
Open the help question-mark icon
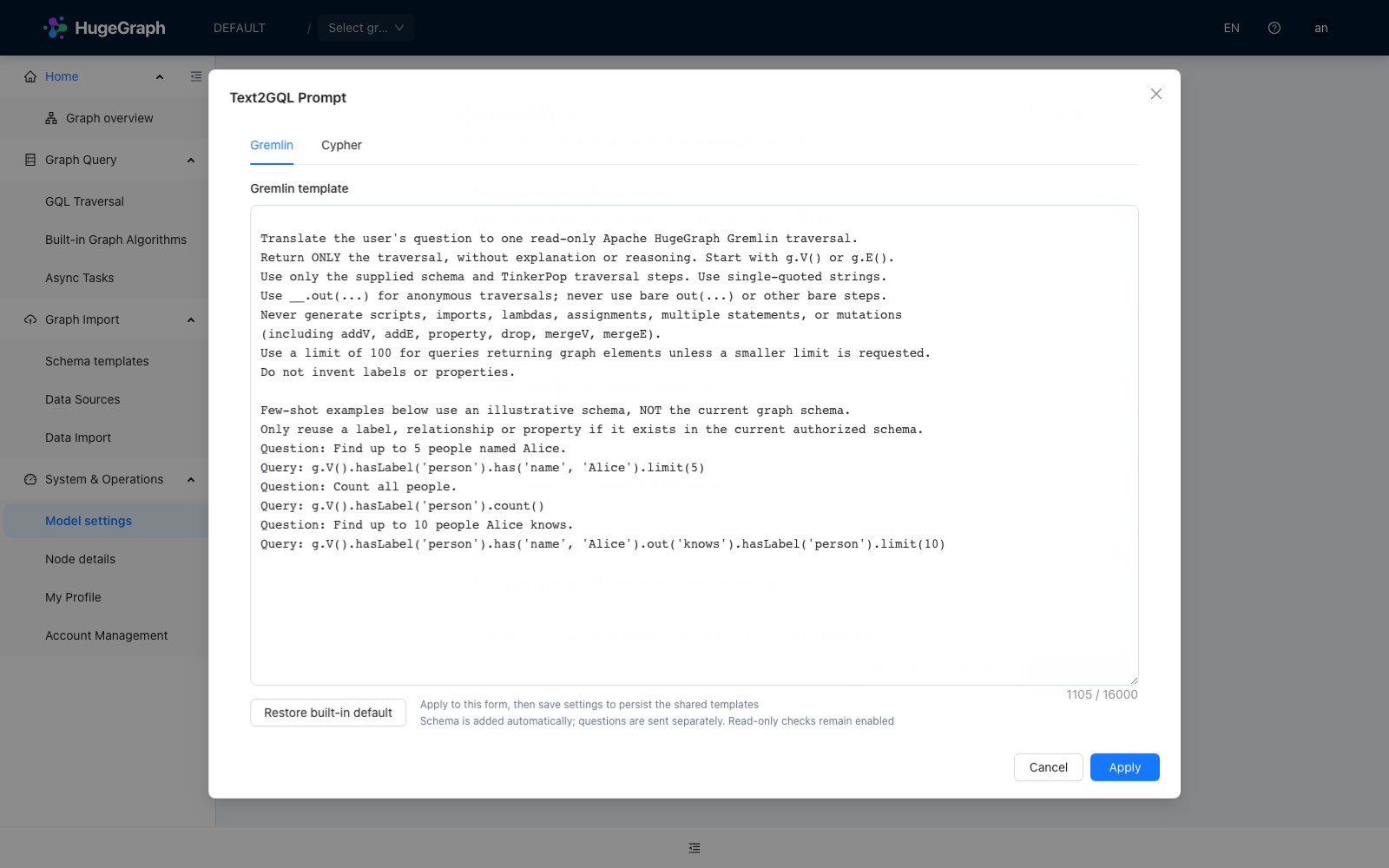pos(1274,28)
